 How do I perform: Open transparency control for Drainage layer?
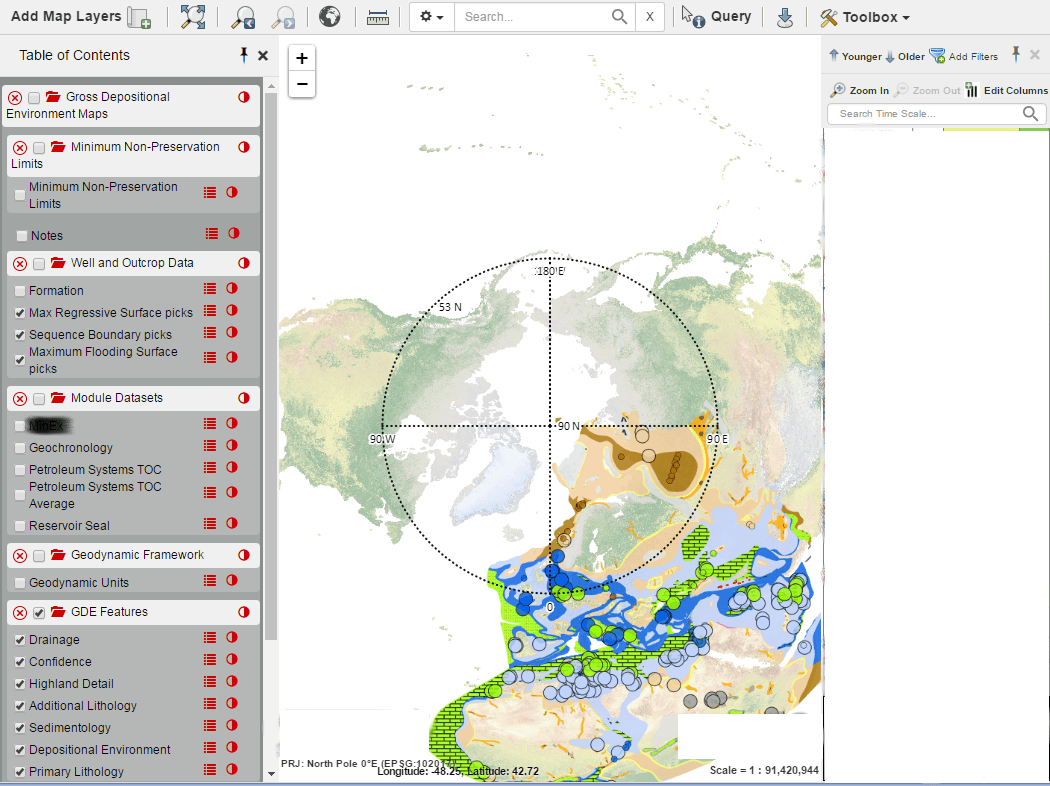pos(232,638)
